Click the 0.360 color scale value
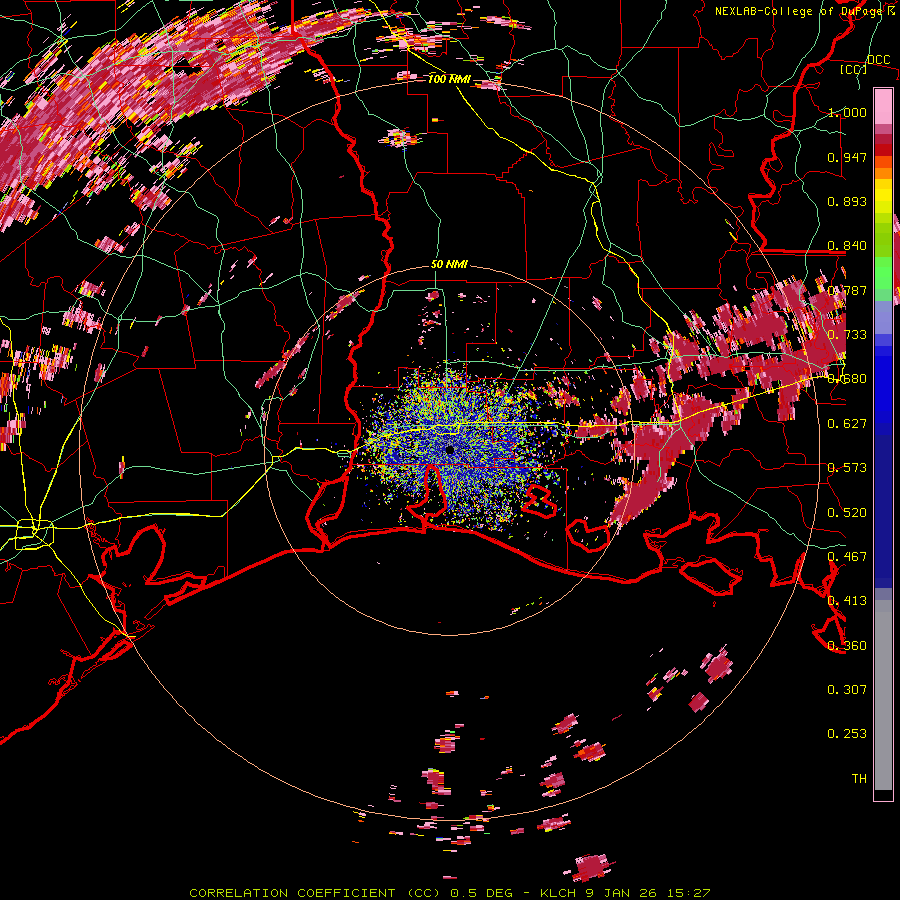The height and width of the screenshot is (900, 900). click(847, 646)
